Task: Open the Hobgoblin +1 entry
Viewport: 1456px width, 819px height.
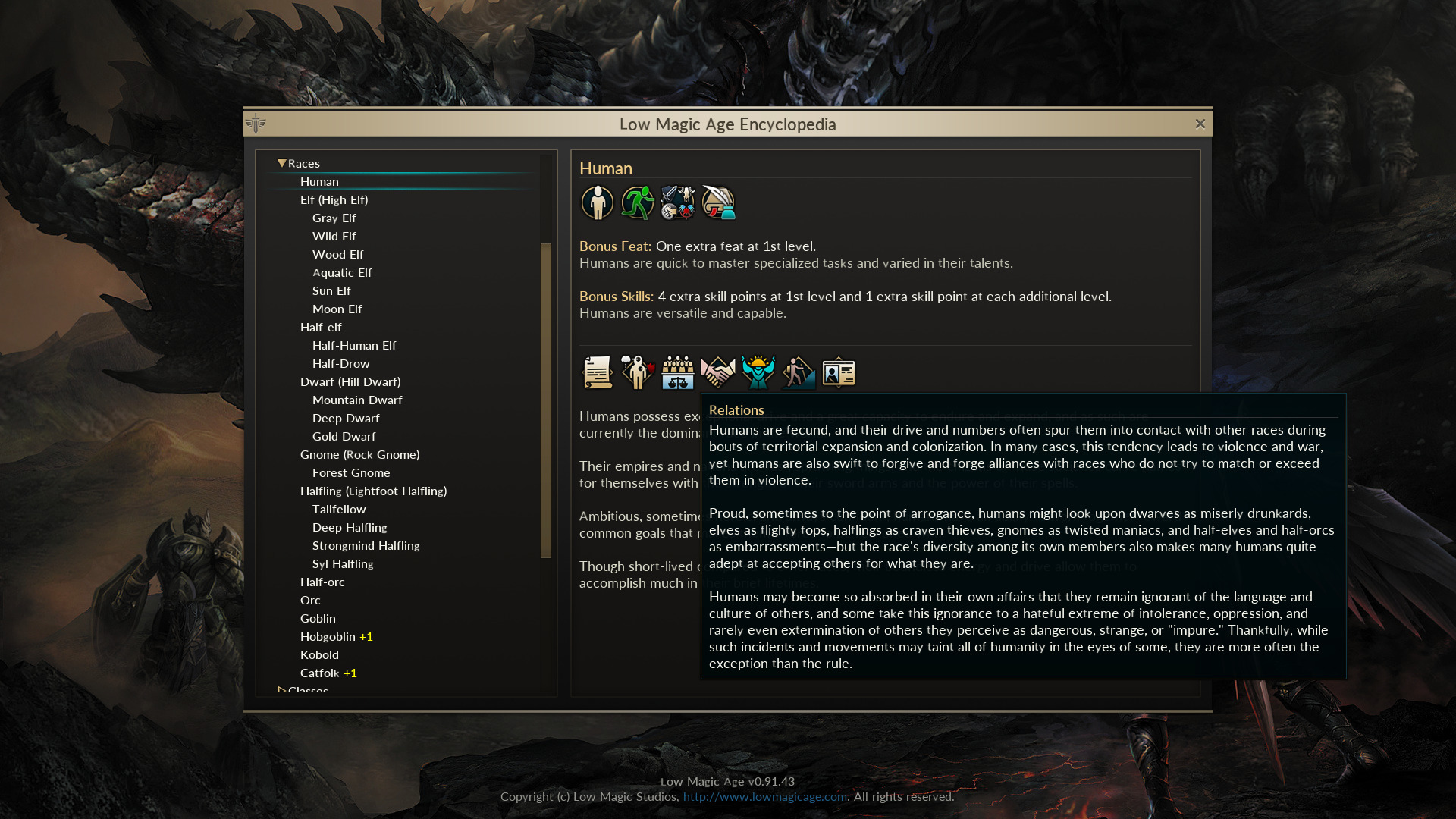Action: point(336,636)
